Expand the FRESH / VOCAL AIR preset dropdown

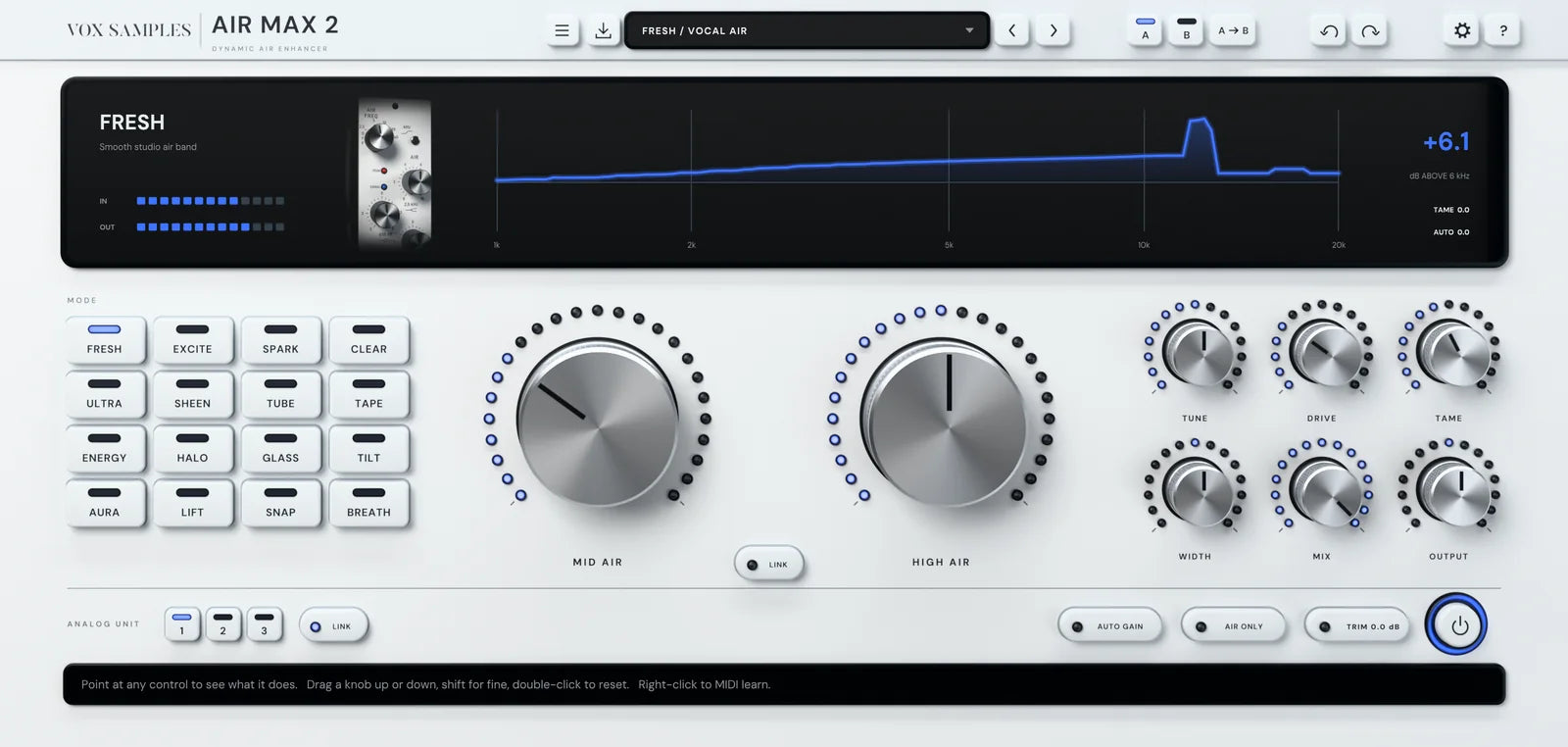click(x=807, y=30)
